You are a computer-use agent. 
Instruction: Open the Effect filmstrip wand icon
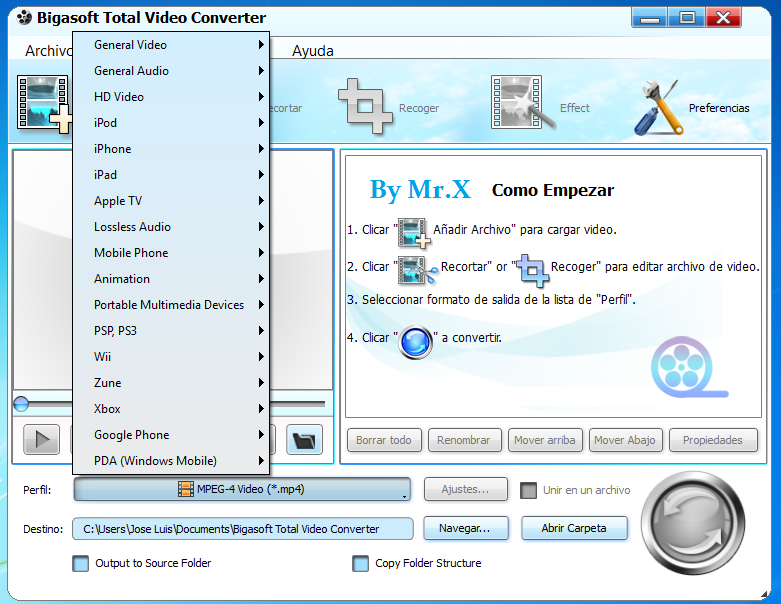tap(522, 103)
